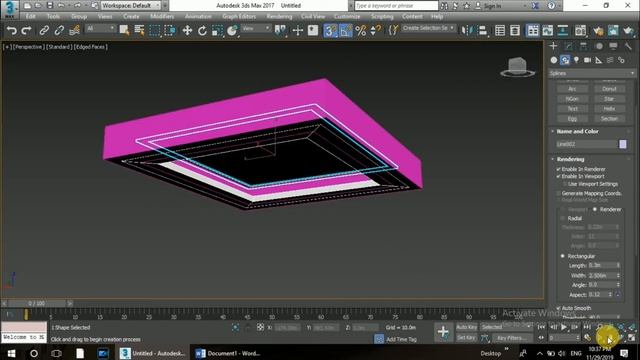The height and width of the screenshot is (360, 640).
Task: Toggle the 3D Snaps button
Action: 330,31
